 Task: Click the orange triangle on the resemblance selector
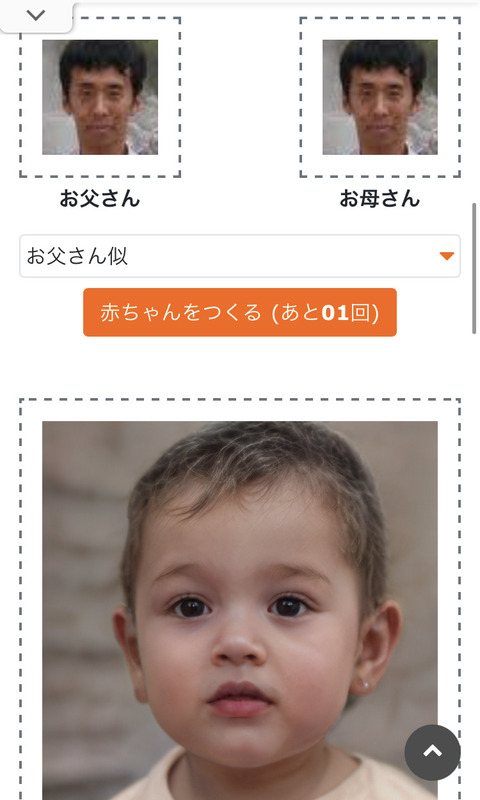click(x=447, y=256)
